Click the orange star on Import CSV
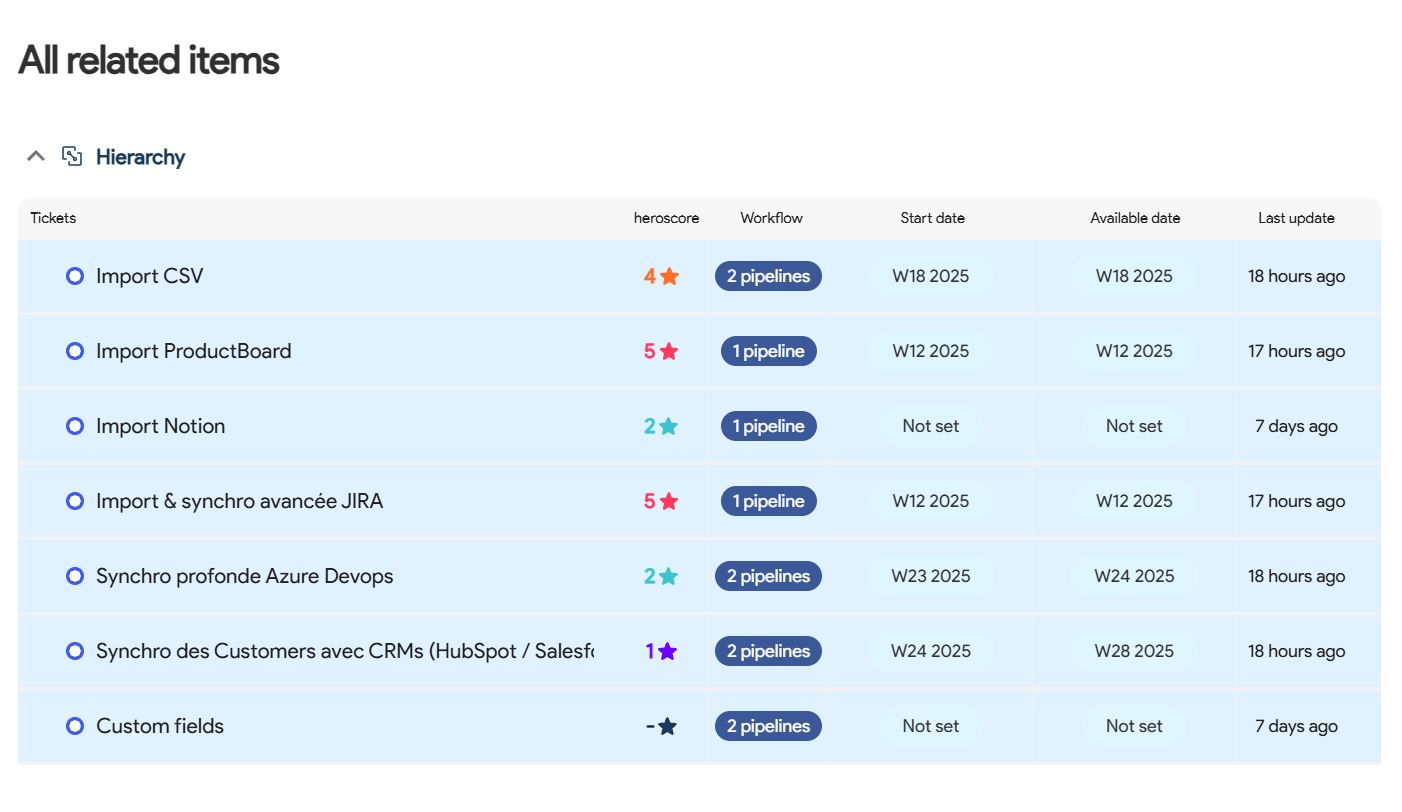The height and width of the screenshot is (812, 1402). coord(669,276)
